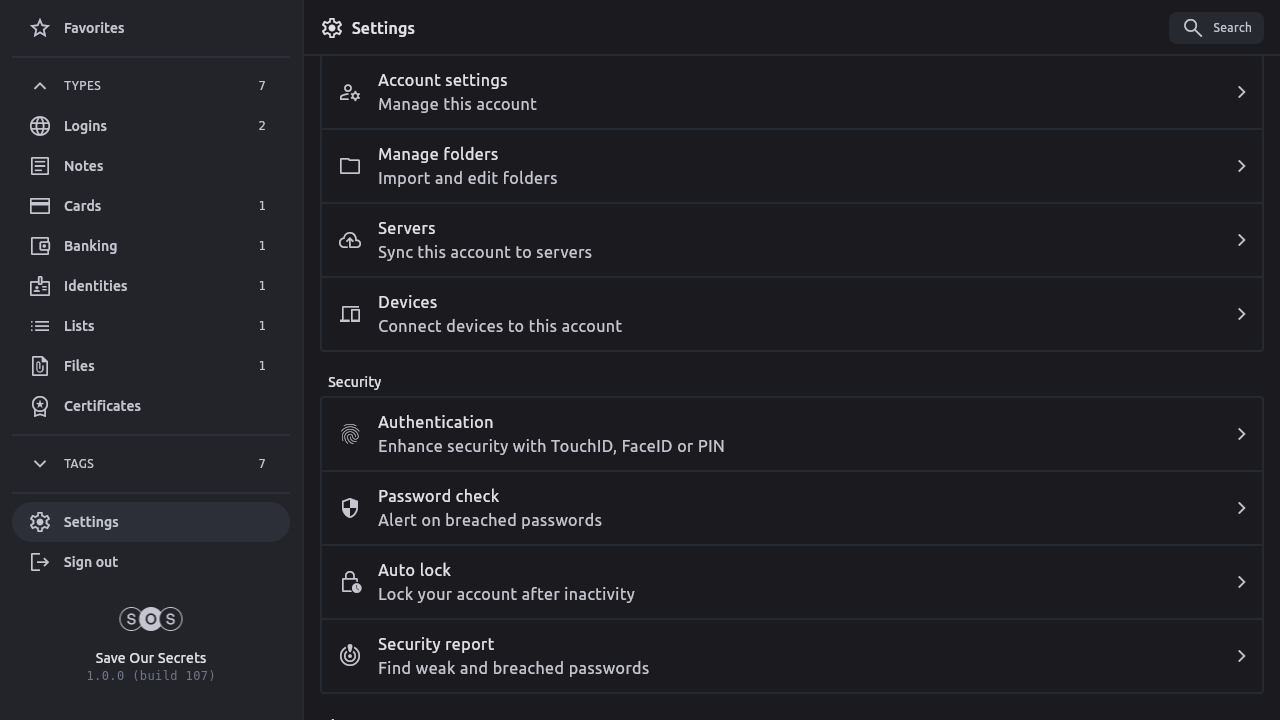Screen dimensions: 1280x720
Task: Open Manage folders settings
Action: 790,166
